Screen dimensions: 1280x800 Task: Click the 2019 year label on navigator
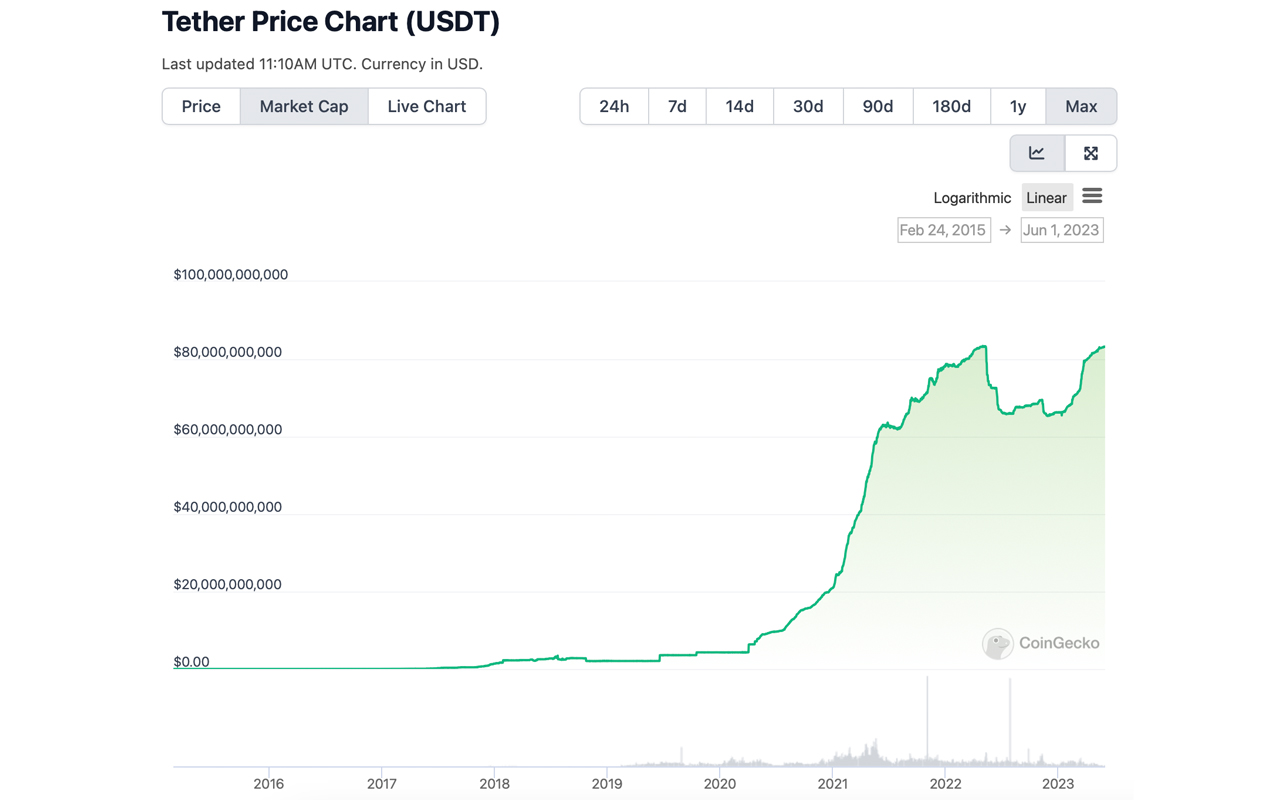(607, 784)
